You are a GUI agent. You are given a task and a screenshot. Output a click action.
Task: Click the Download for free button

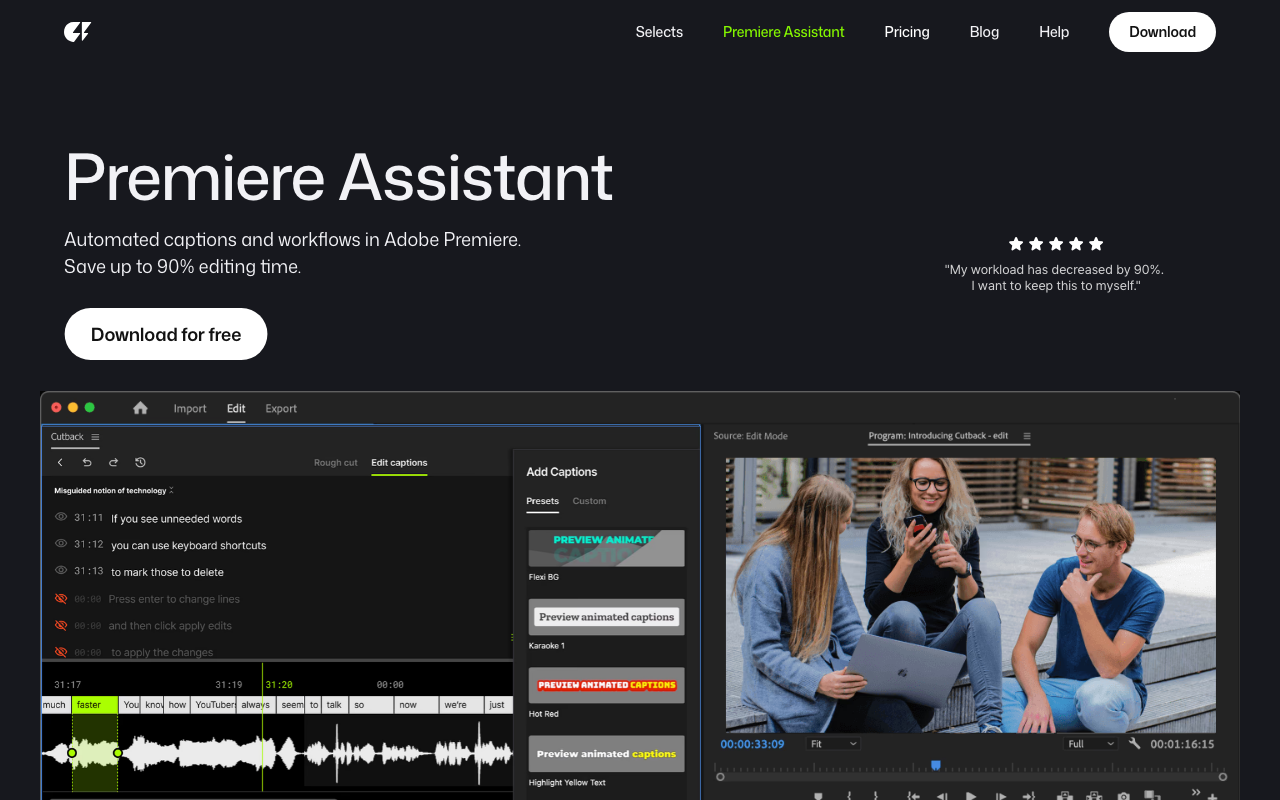(x=166, y=334)
